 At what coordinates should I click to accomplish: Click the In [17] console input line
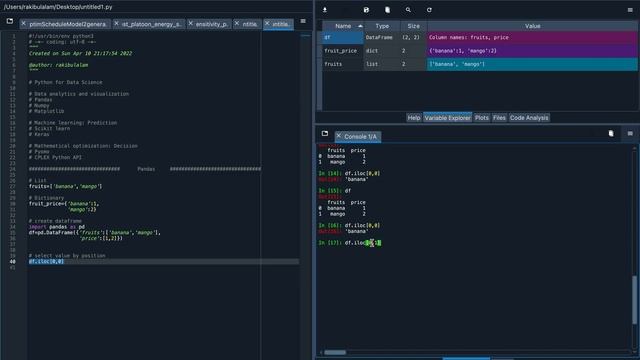click(350, 243)
